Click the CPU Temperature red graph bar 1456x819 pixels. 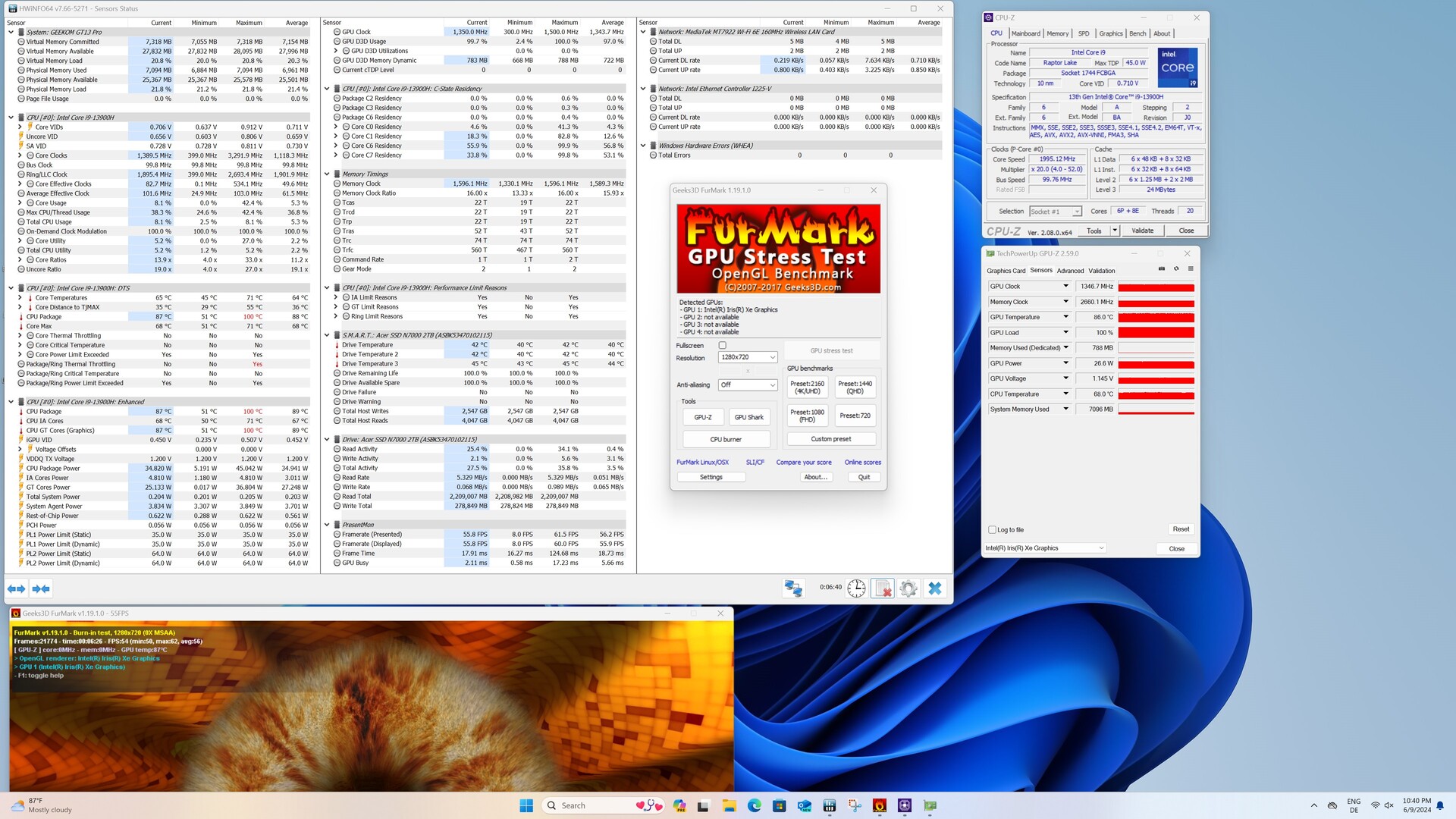[1156, 394]
